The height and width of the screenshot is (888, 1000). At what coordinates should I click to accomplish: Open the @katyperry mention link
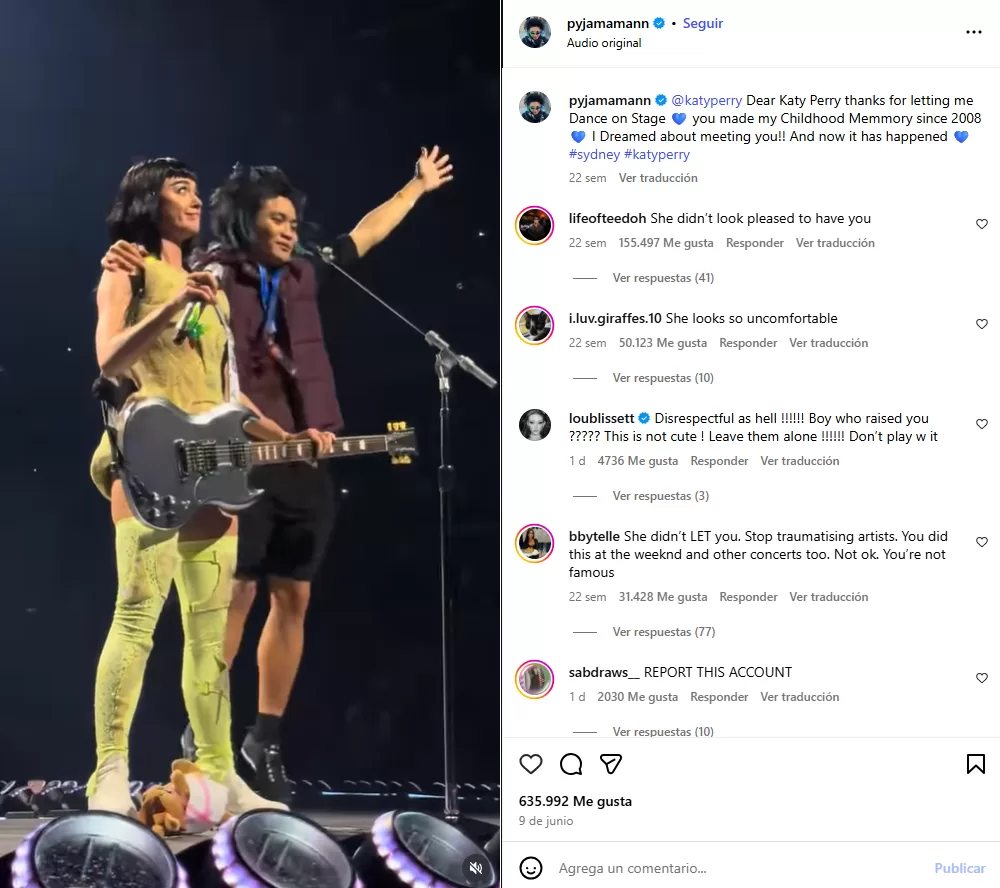pyautogui.click(x=706, y=101)
